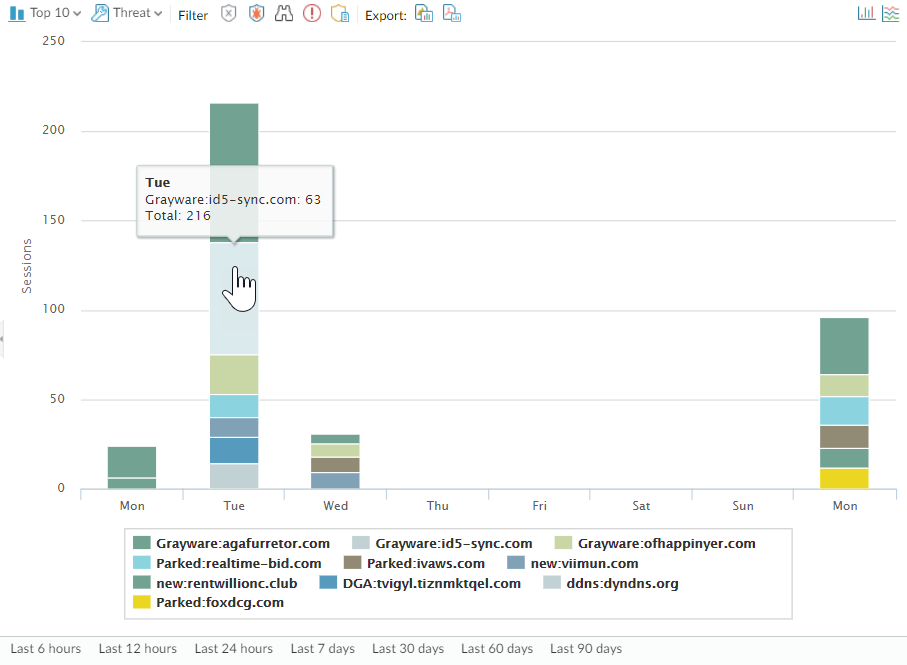The width and height of the screenshot is (907, 665).
Task: Open the Threat type dropdown
Action: [x=127, y=13]
